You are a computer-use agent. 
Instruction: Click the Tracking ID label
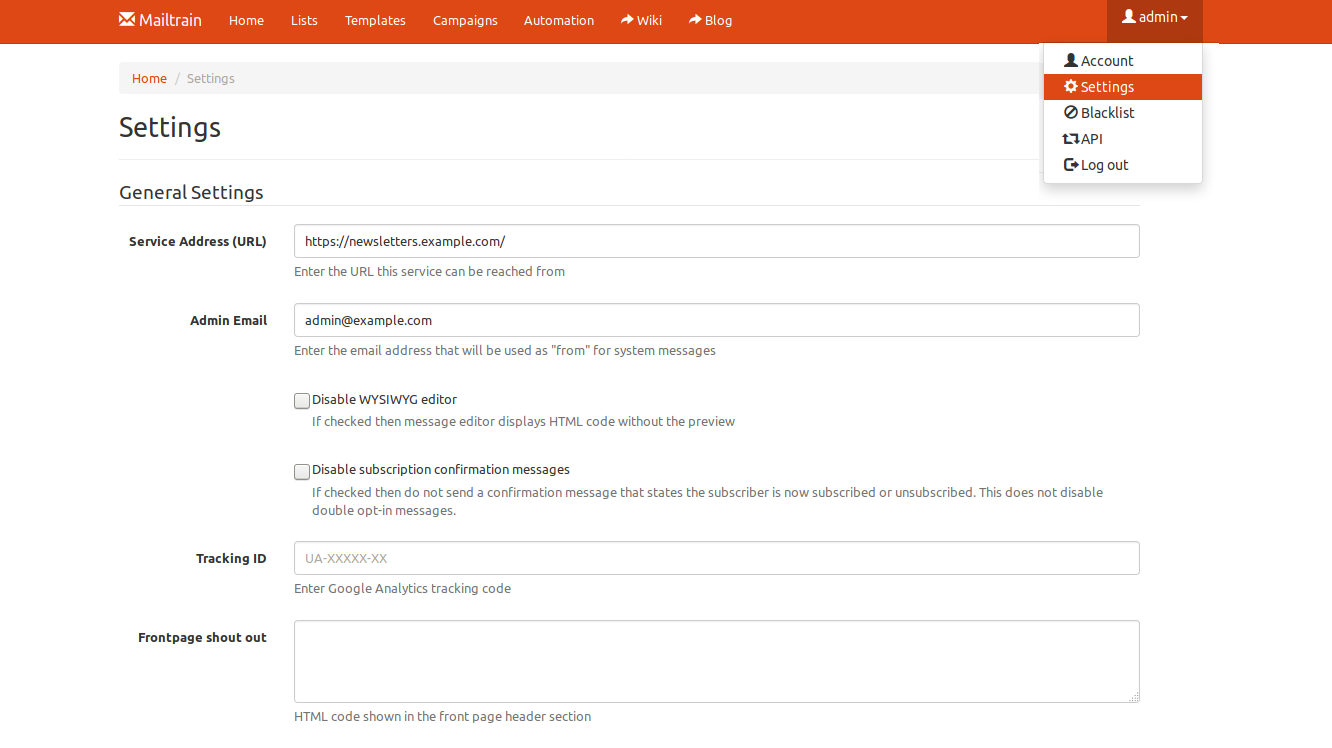[x=231, y=558]
